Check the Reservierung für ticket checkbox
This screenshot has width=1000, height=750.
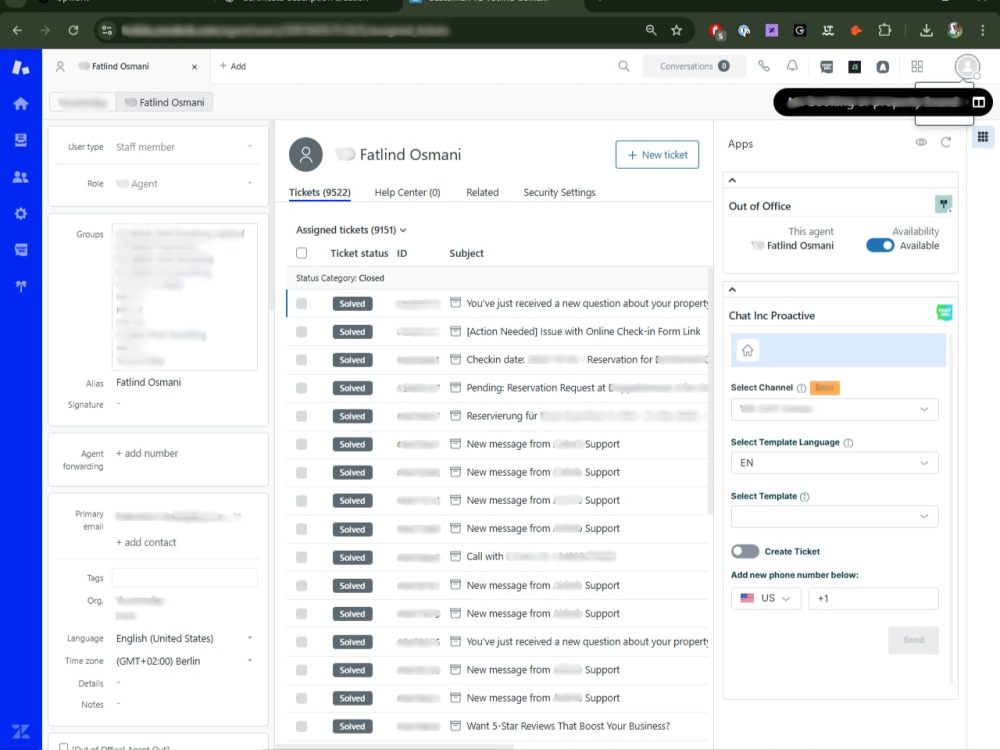click(x=302, y=416)
